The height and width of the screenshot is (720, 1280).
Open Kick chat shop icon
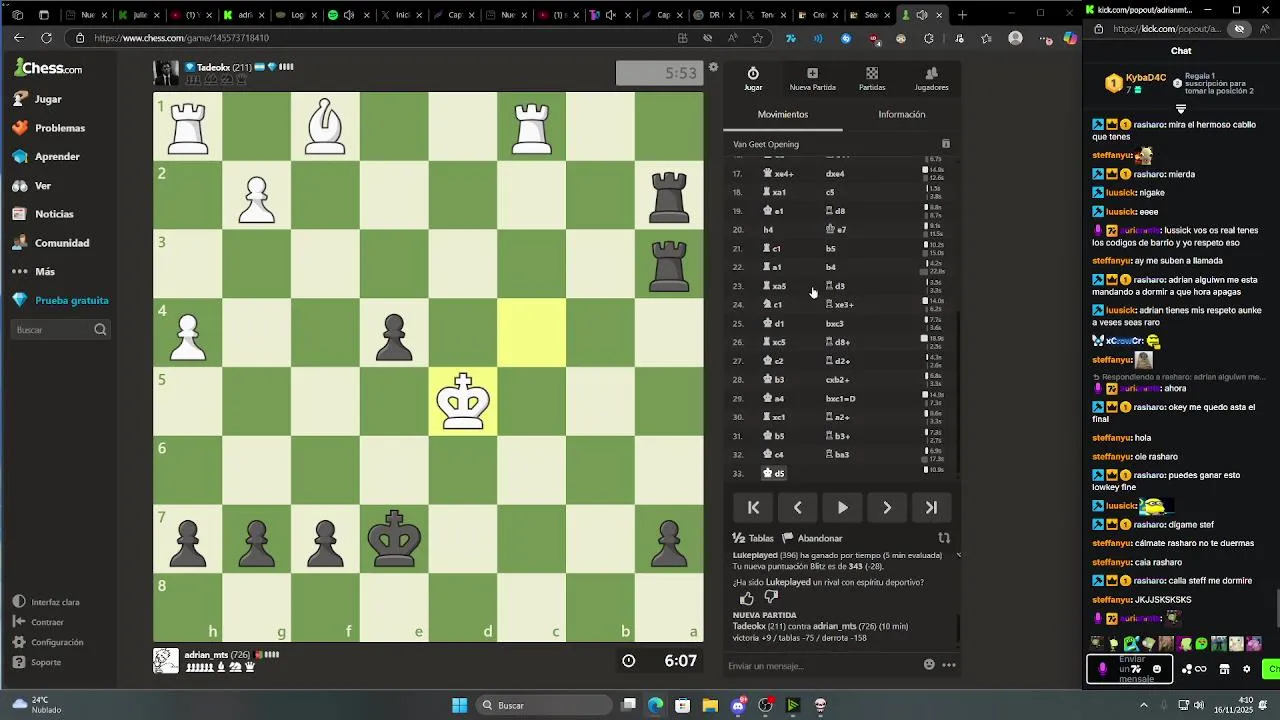1224,669
